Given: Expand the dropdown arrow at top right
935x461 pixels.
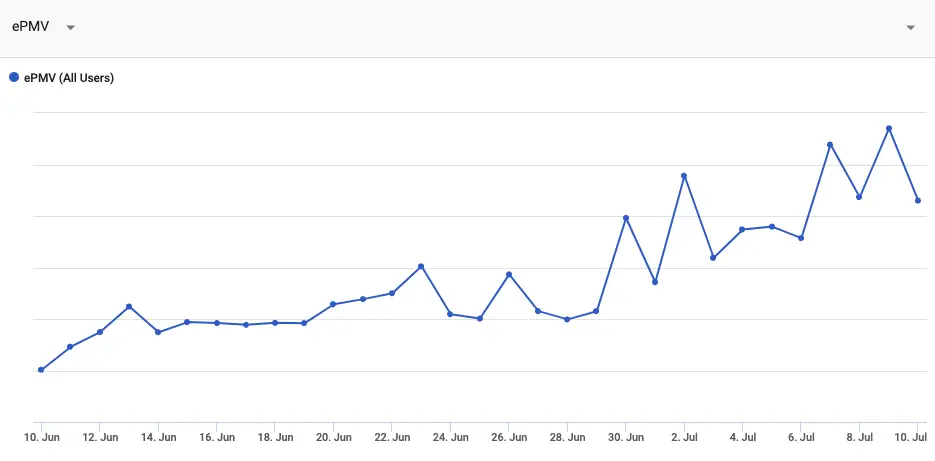Looking at the screenshot, I should tap(911, 27).
